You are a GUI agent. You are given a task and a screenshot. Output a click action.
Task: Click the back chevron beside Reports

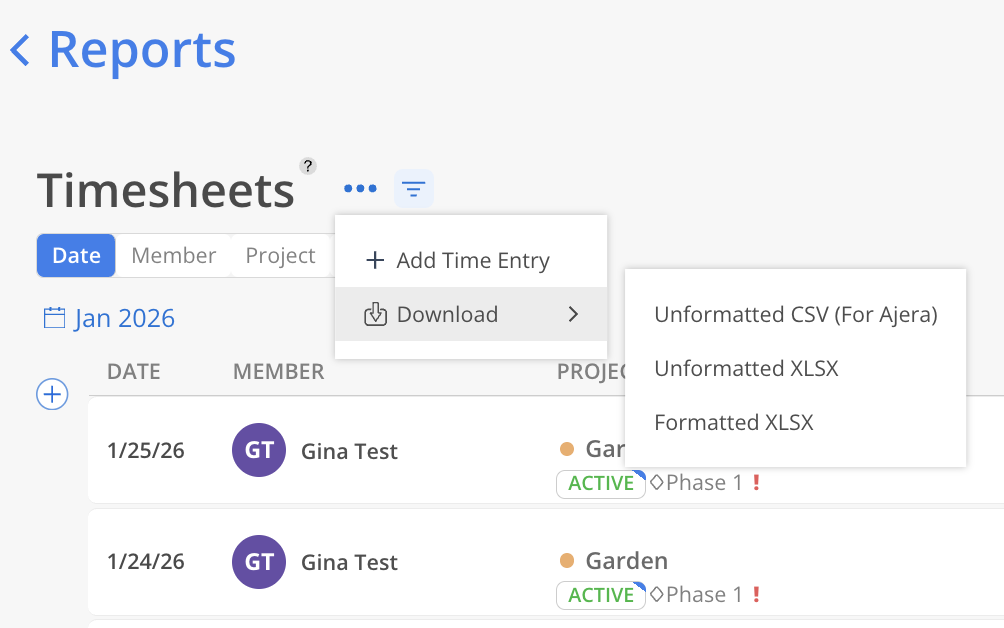point(20,50)
